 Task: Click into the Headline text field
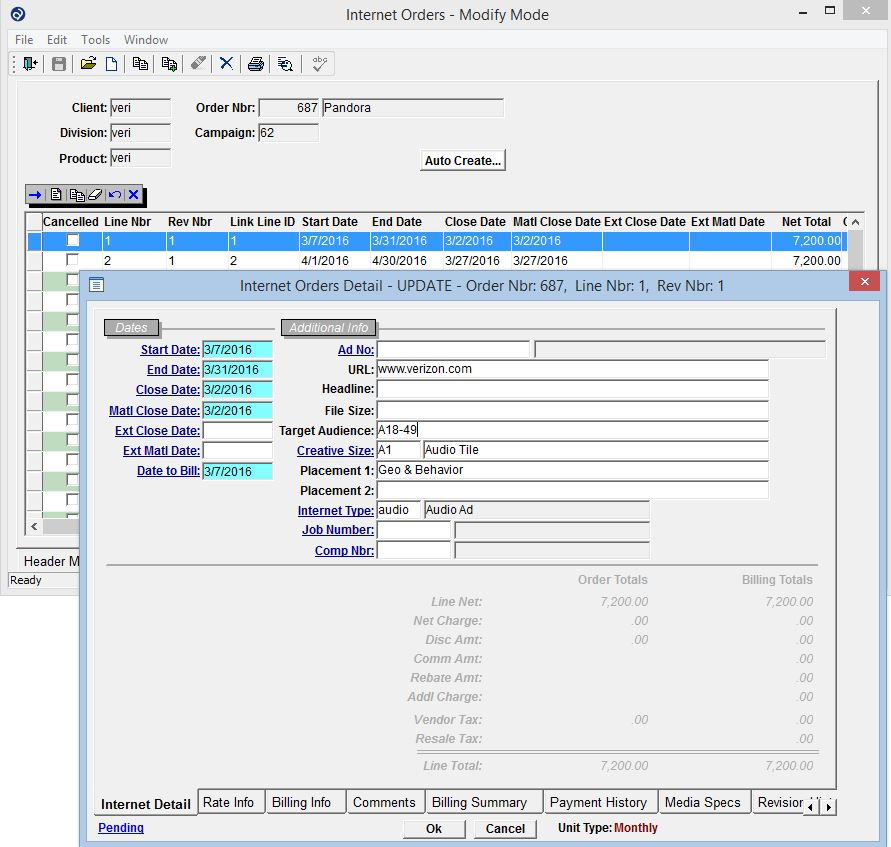coord(572,389)
